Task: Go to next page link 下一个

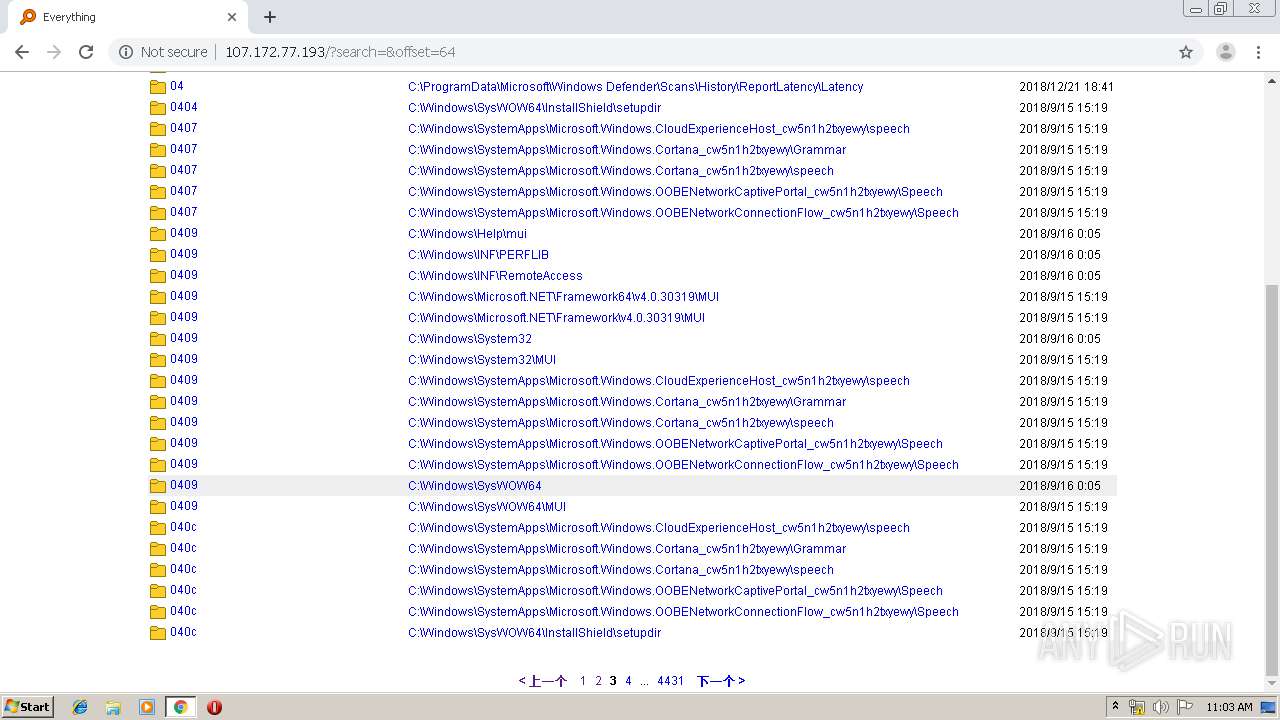Action: [x=721, y=681]
